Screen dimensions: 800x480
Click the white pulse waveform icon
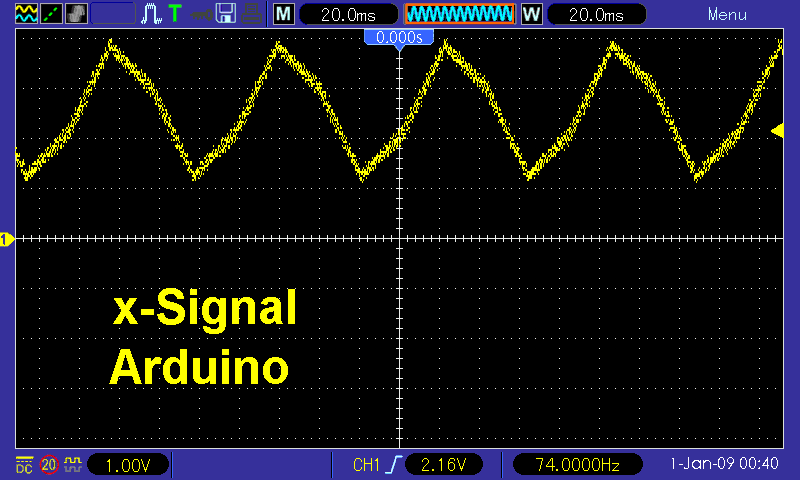[x=152, y=14]
